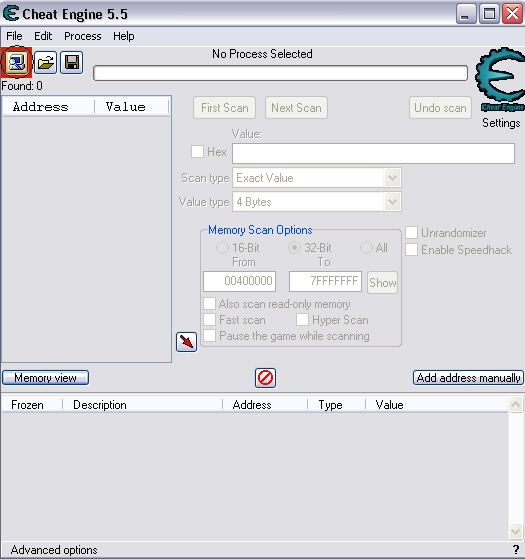The width and height of the screenshot is (525, 559).
Task: Click the Description column header
Action: (x=143, y=405)
